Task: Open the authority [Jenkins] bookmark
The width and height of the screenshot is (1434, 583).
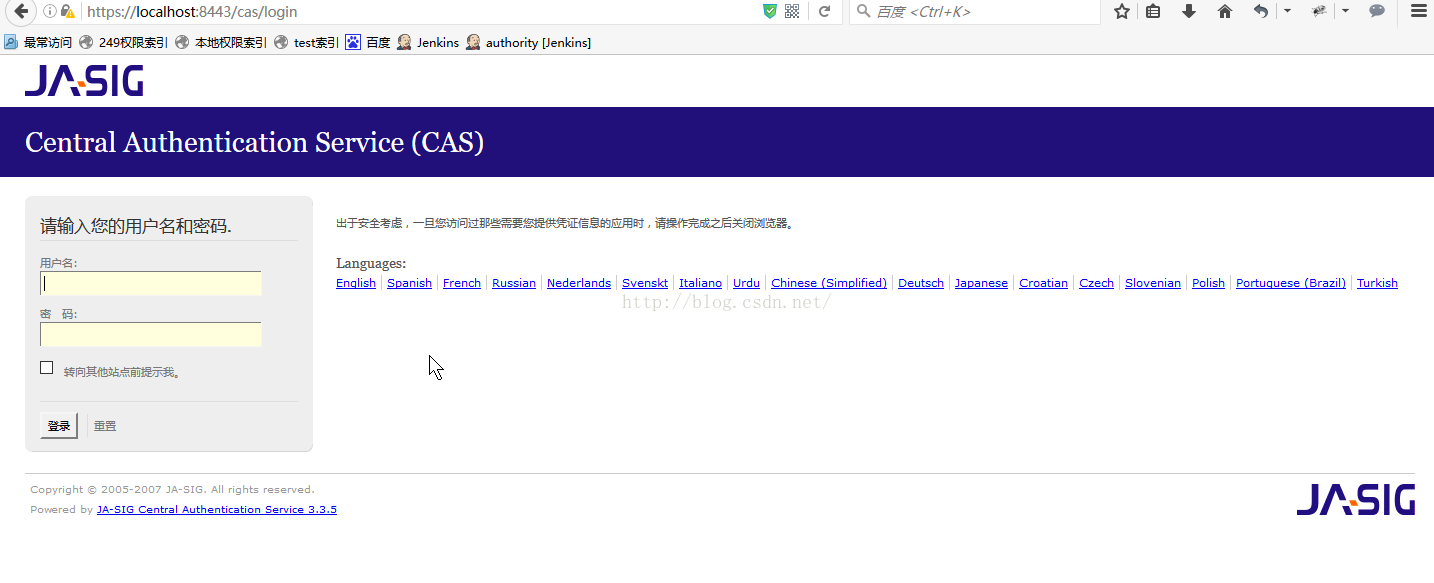Action: pos(528,43)
